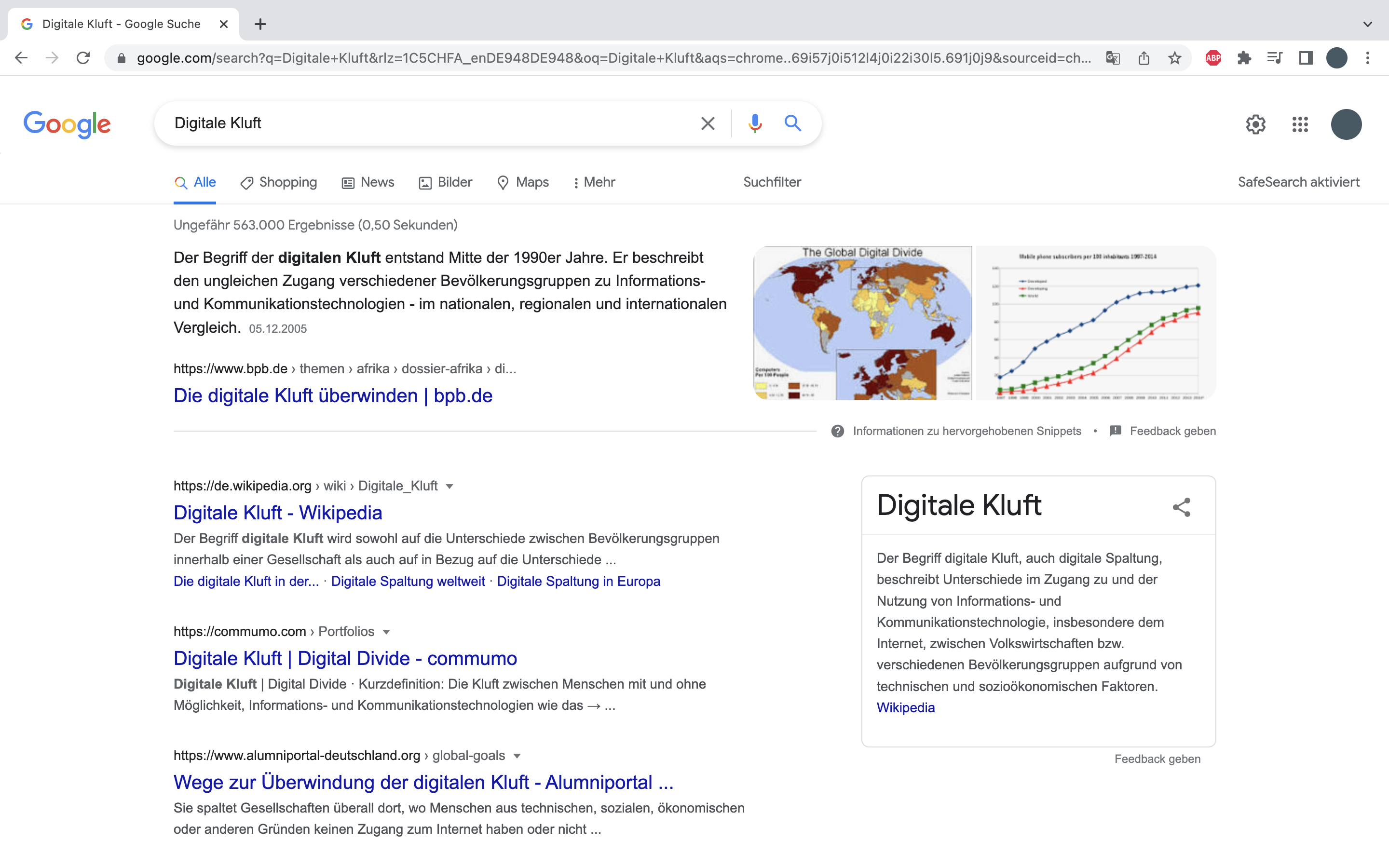Share the Digitale Kluft knowledge panel
Viewport: 1389px width, 868px height.
(1182, 507)
